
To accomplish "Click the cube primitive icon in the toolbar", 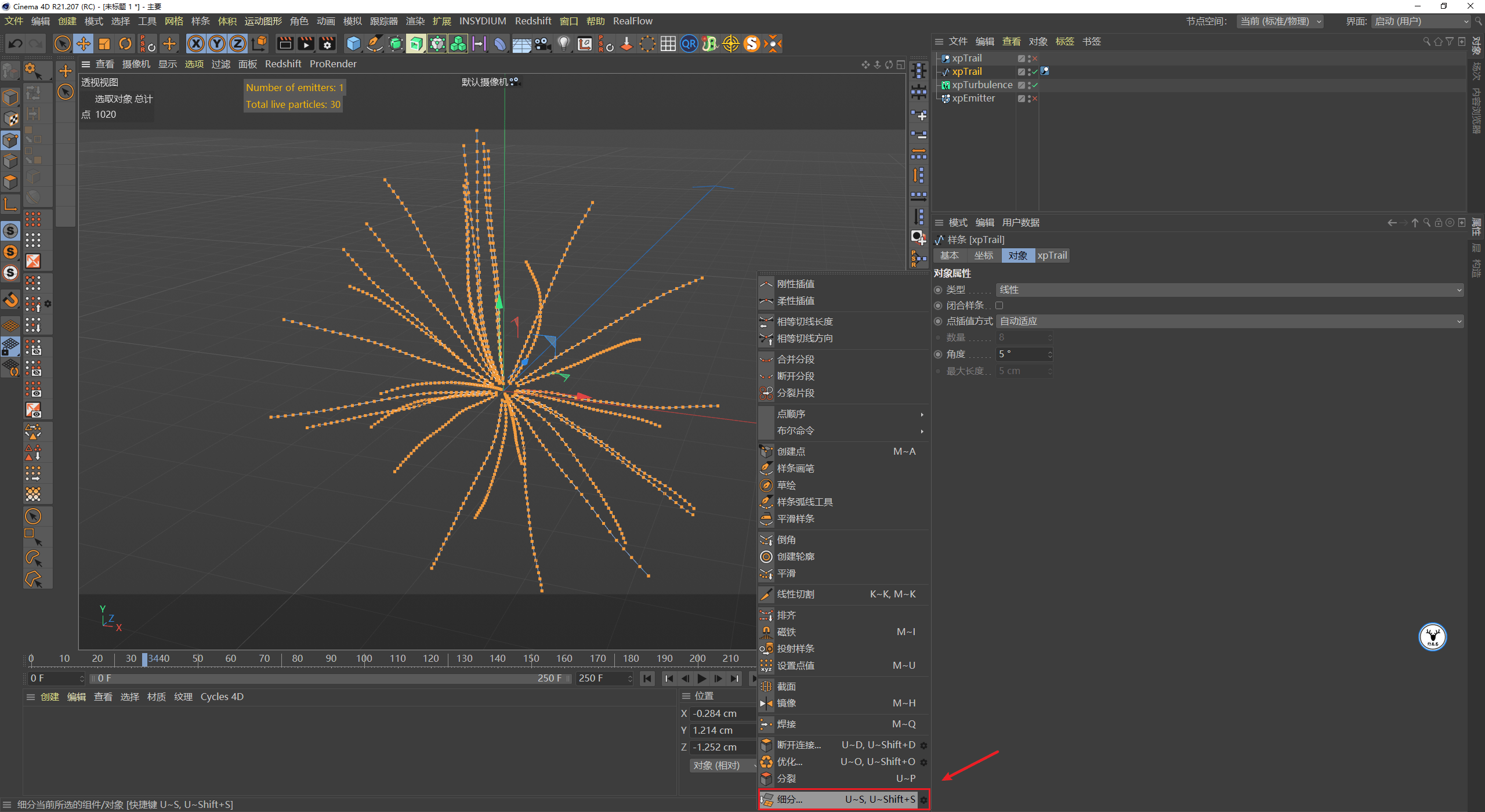I will pyautogui.click(x=353, y=43).
